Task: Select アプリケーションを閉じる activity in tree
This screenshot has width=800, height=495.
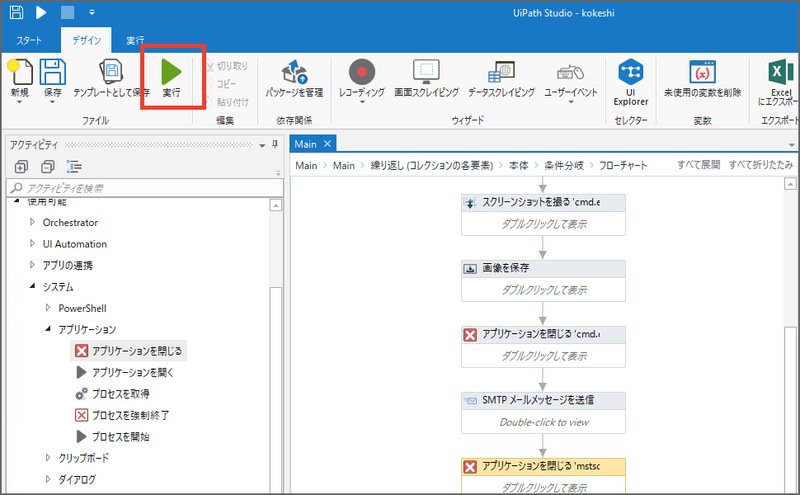Action: 129,351
